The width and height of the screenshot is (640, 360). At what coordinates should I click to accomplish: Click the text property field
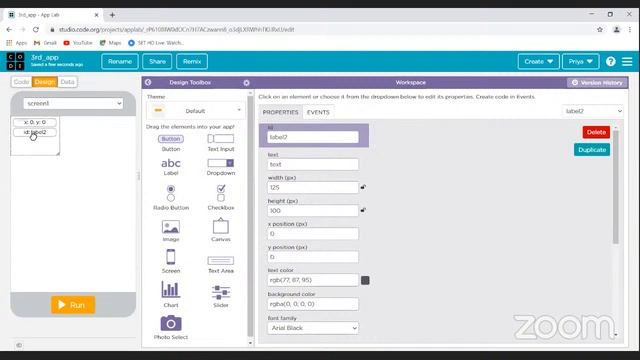(x=313, y=164)
